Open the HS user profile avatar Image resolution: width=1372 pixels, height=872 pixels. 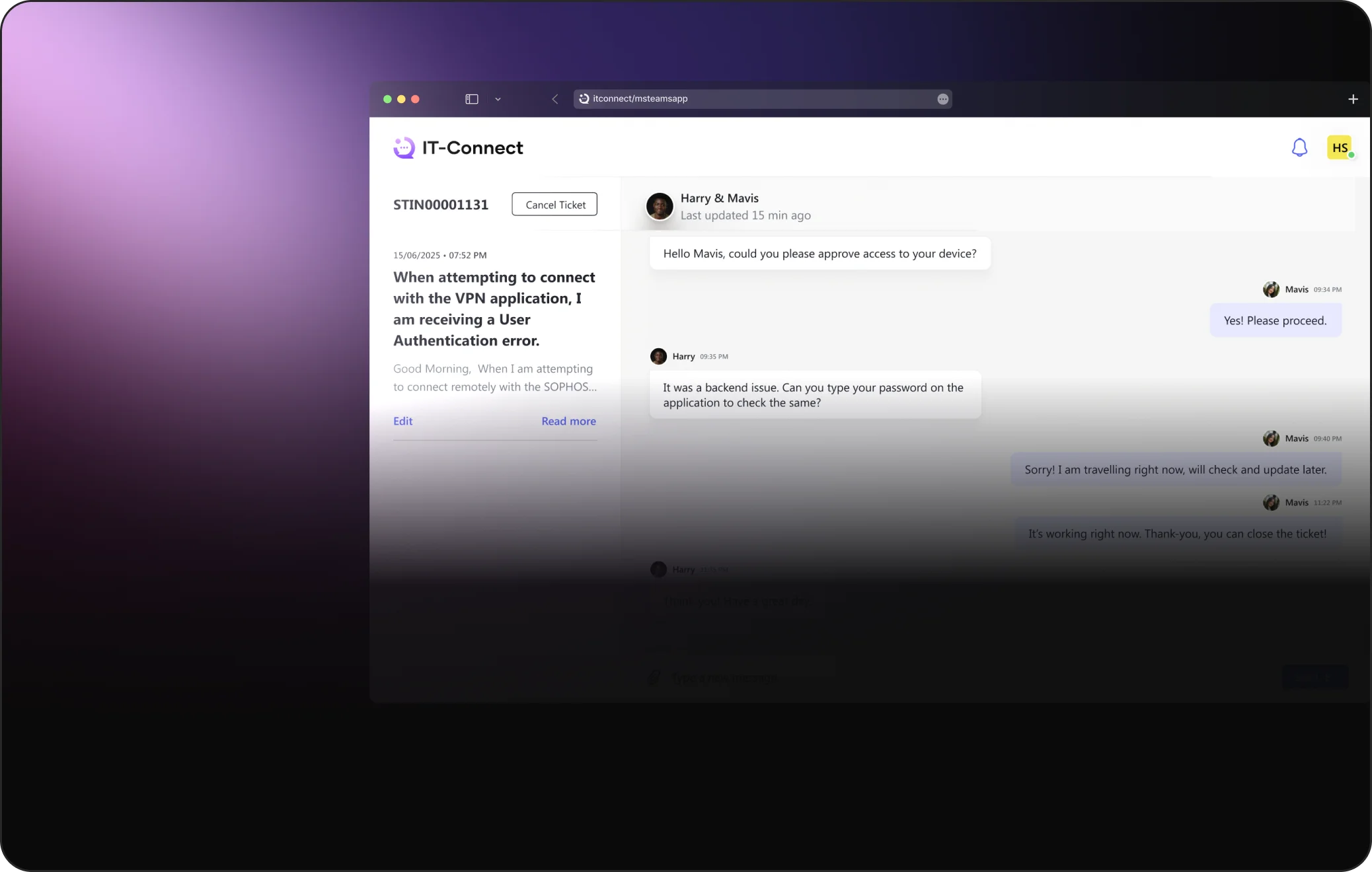(x=1340, y=147)
